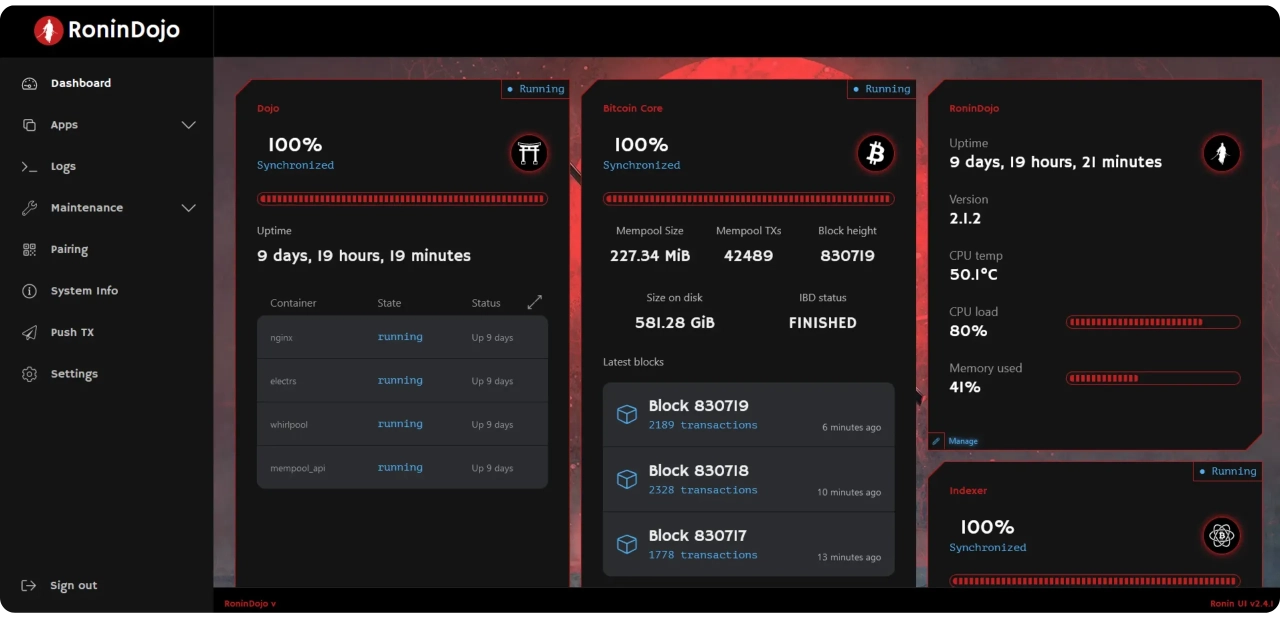Click the Indexer atom bitcoin icon

click(x=1221, y=536)
